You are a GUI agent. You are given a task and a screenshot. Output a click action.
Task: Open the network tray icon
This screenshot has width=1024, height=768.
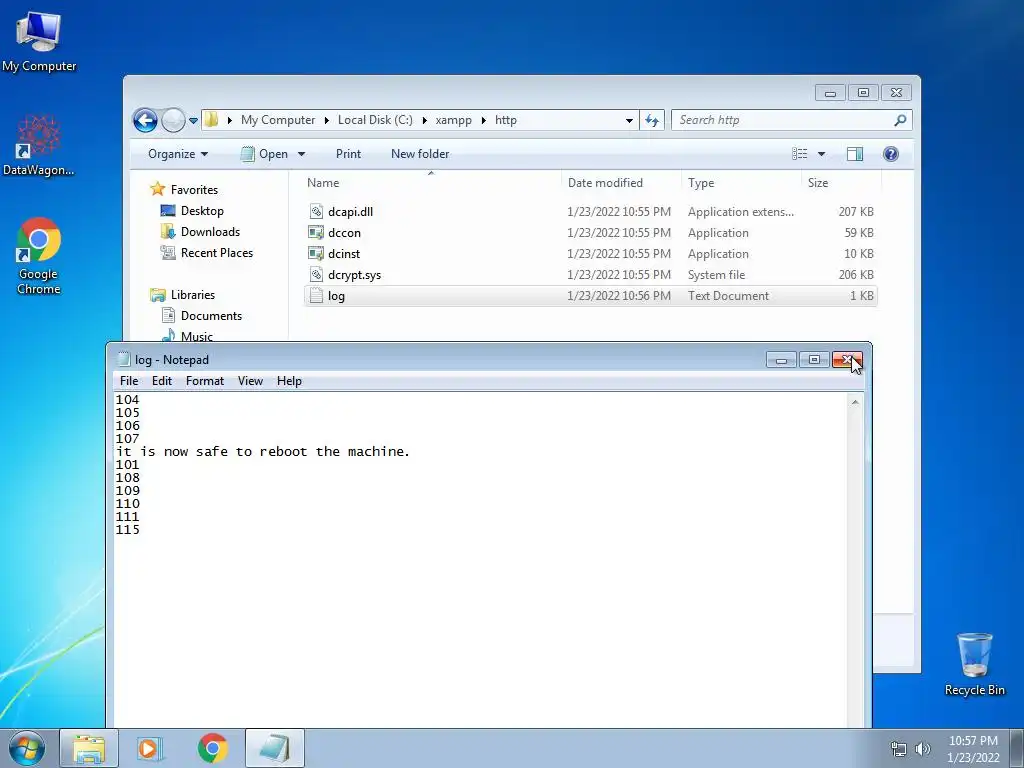pos(899,749)
